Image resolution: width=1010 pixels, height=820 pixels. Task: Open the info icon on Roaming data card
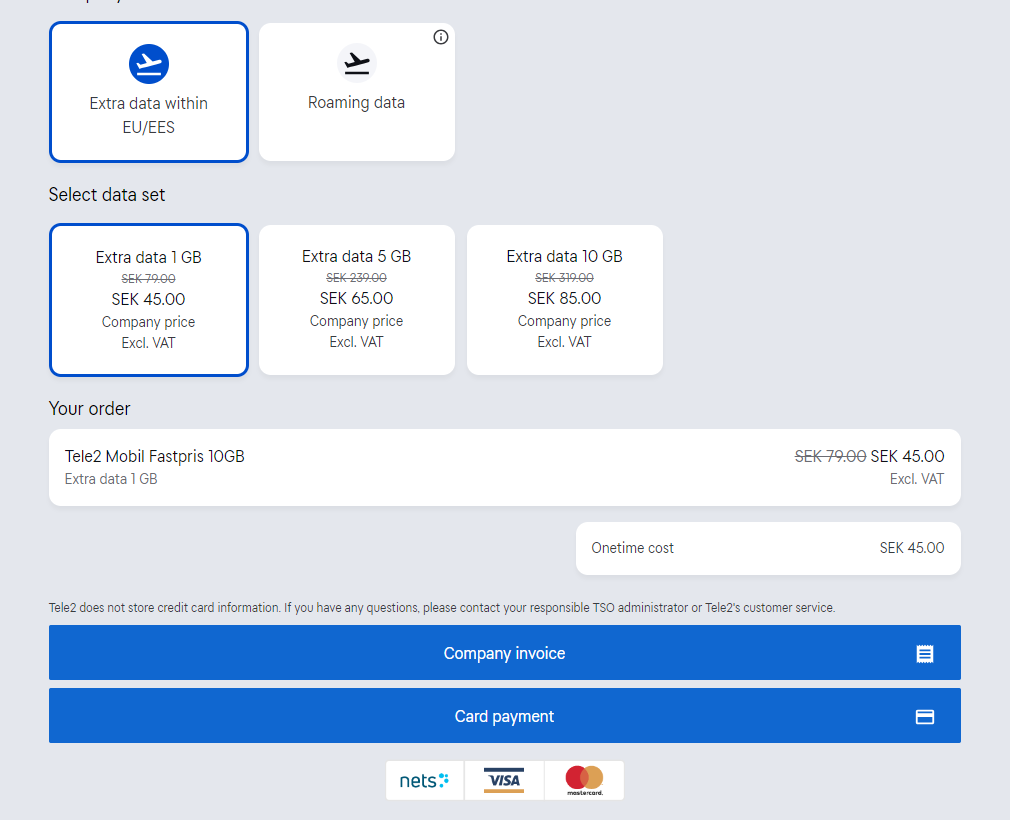coord(441,37)
